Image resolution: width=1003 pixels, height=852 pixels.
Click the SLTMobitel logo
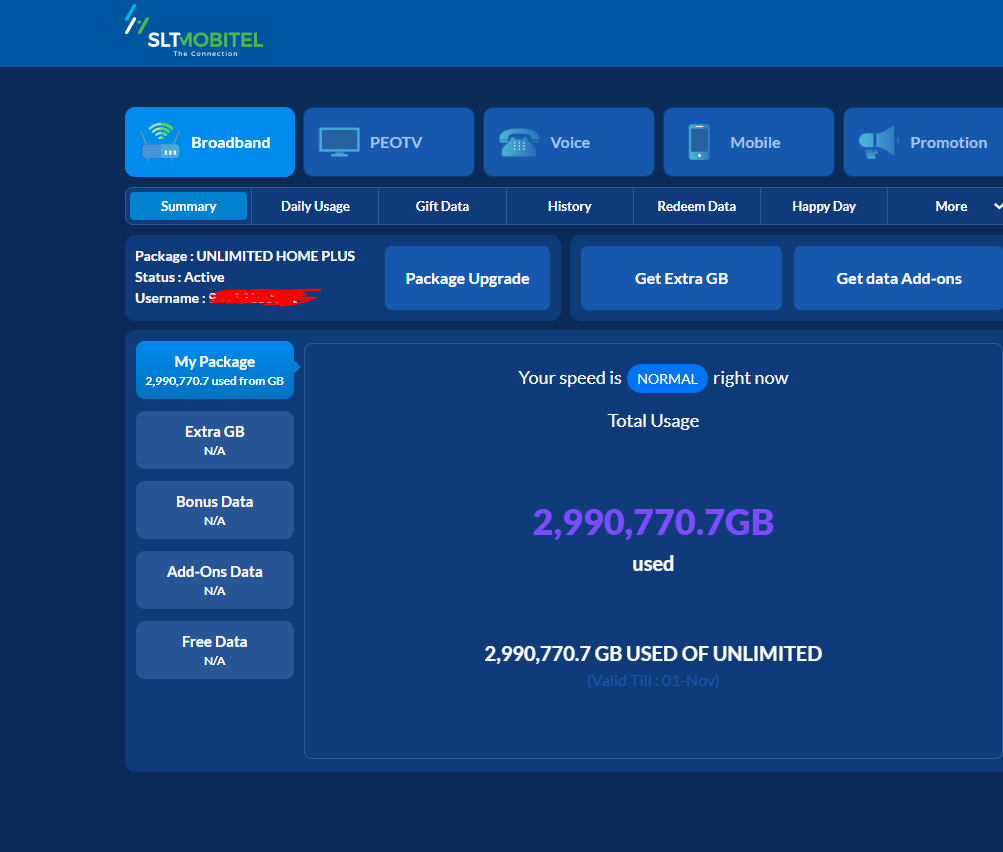click(194, 31)
